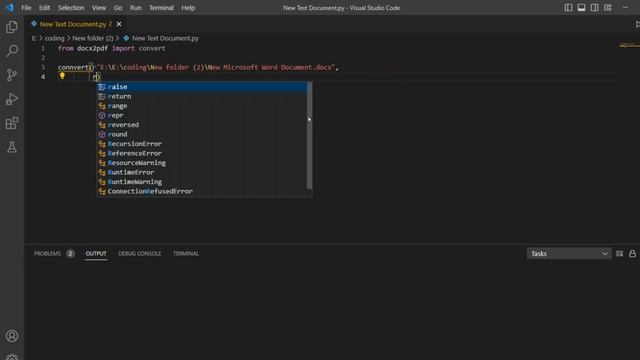Select the round suggestion
The height and width of the screenshot is (360, 640).
coord(202,134)
